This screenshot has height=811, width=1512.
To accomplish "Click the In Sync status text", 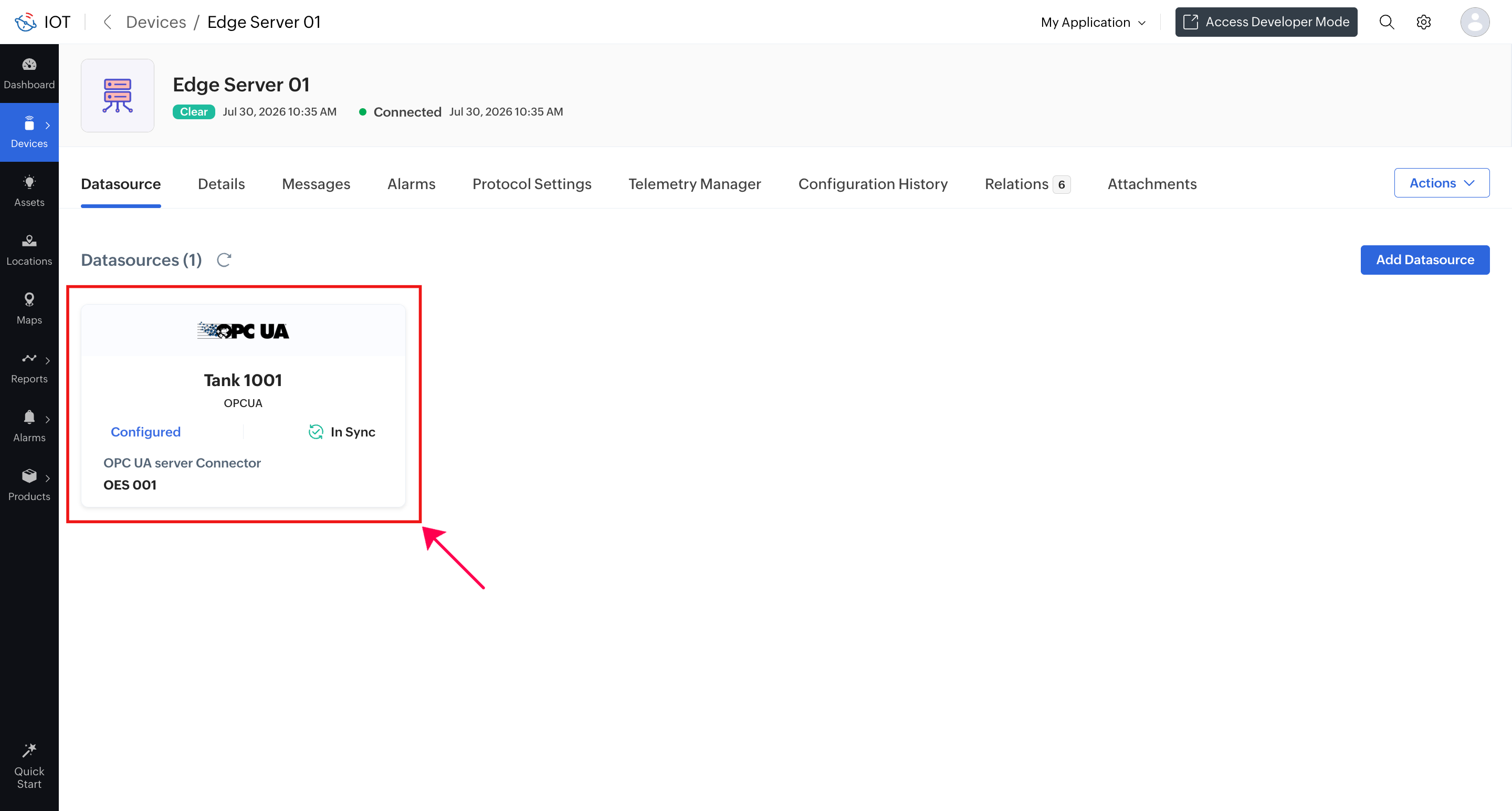I will [353, 432].
